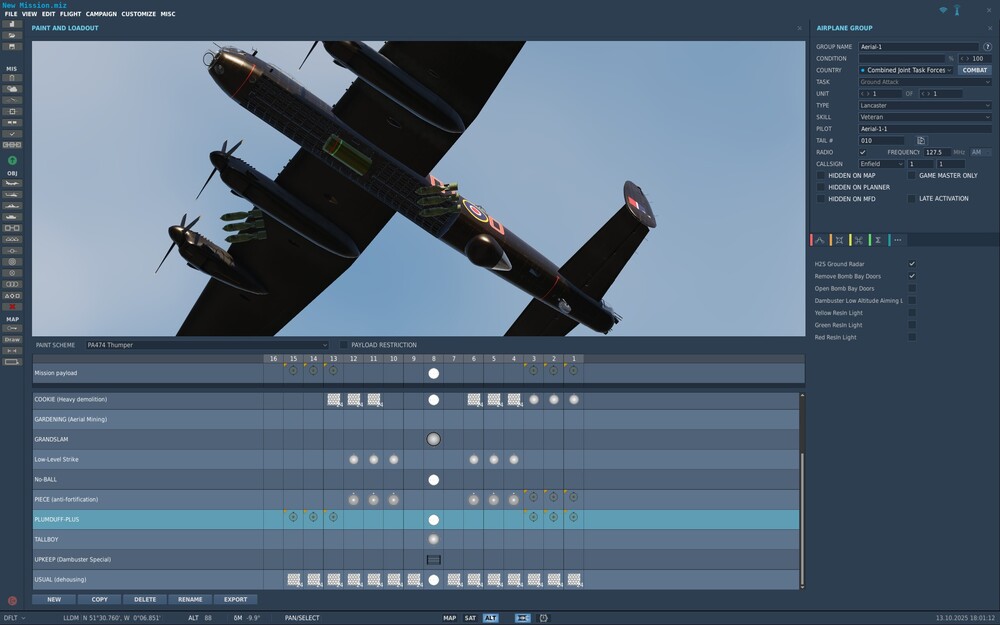Open the Task dropdown

(x=925, y=82)
